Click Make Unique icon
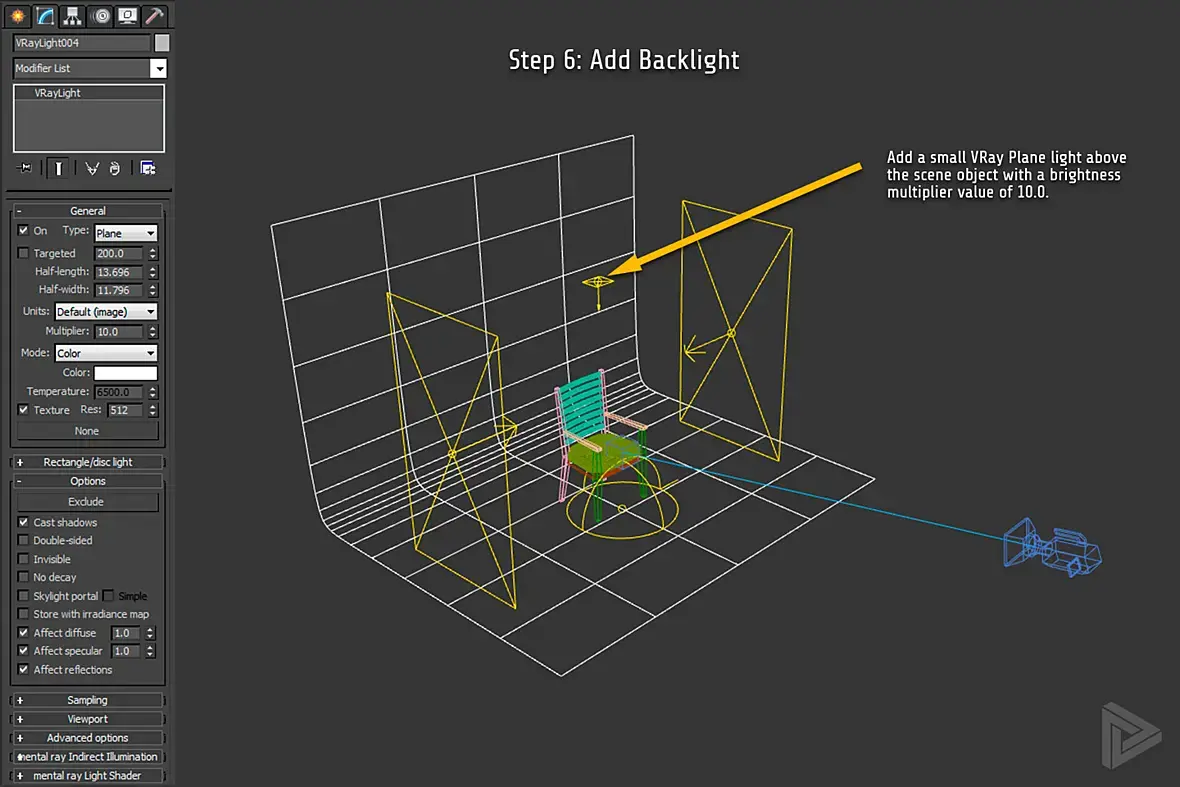The image size is (1180, 787). tap(92, 168)
